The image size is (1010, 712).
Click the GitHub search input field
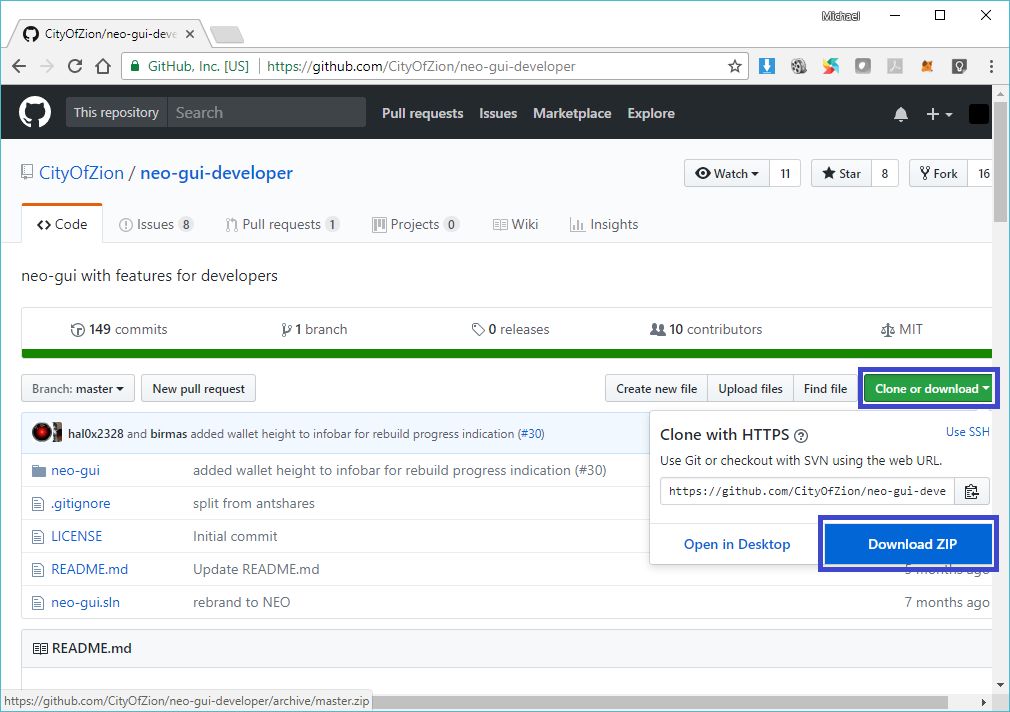[x=267, y=112]
